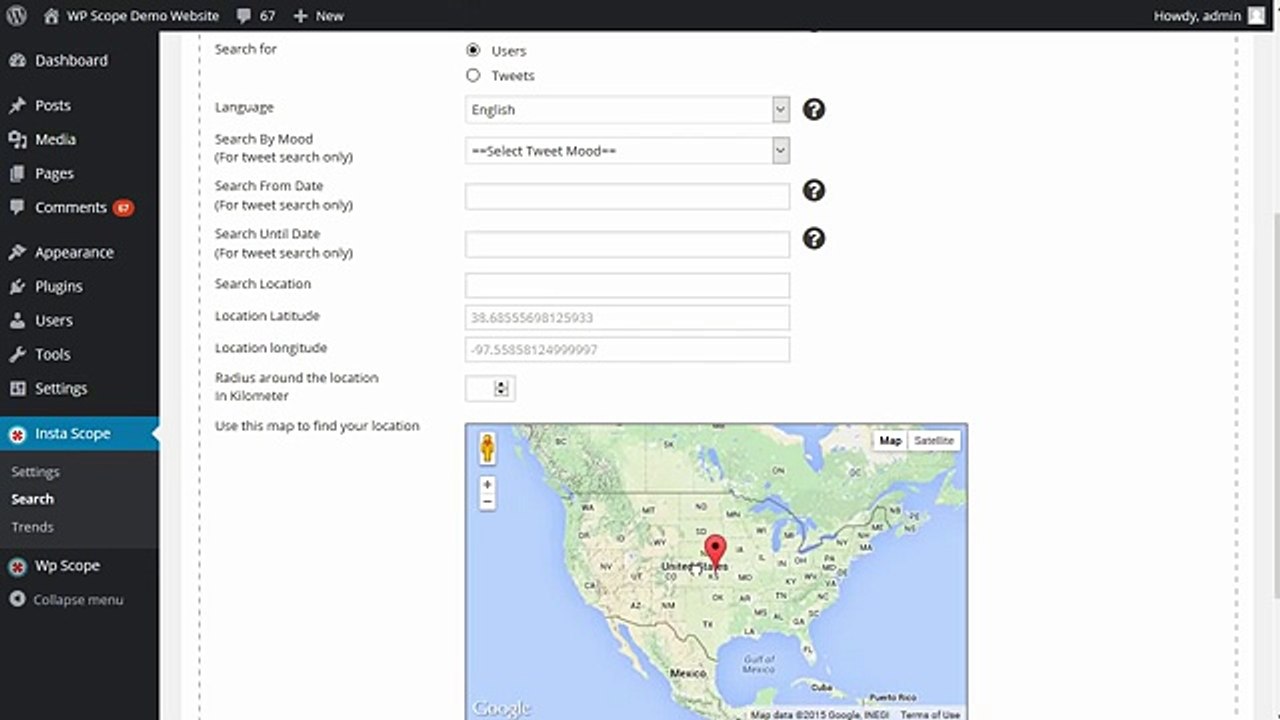
Task: Click the WordPress logo icon
Action: (x=16, y=15)
